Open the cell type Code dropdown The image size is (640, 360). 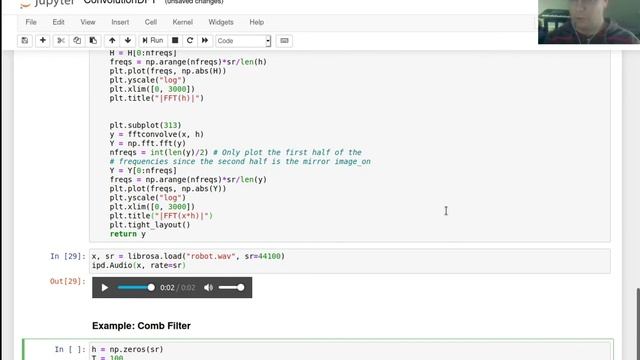[243, 41]
